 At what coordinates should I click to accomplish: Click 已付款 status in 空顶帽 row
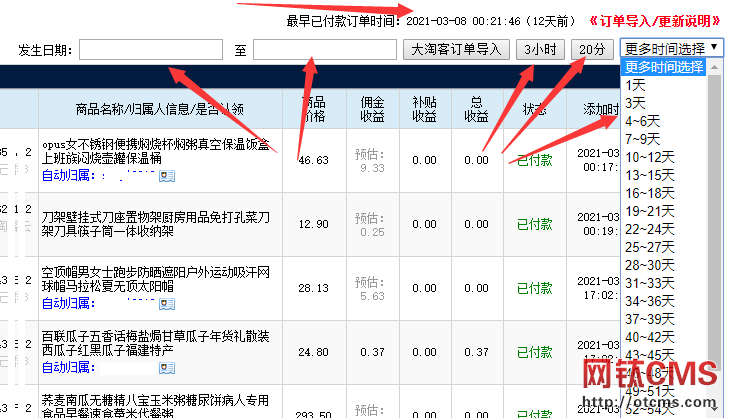click(535, 288)
